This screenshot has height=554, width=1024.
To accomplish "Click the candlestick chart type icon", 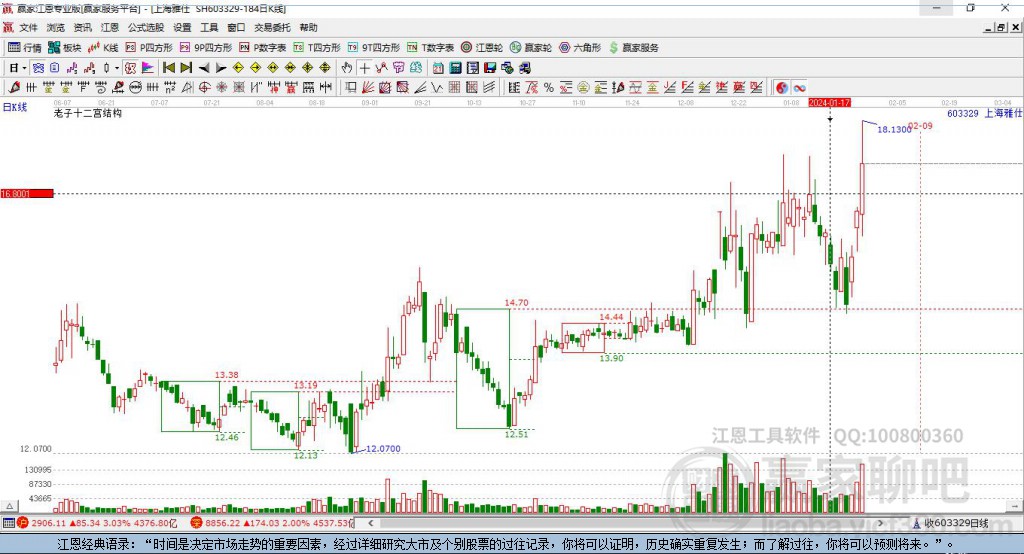I will pos(106,68).
